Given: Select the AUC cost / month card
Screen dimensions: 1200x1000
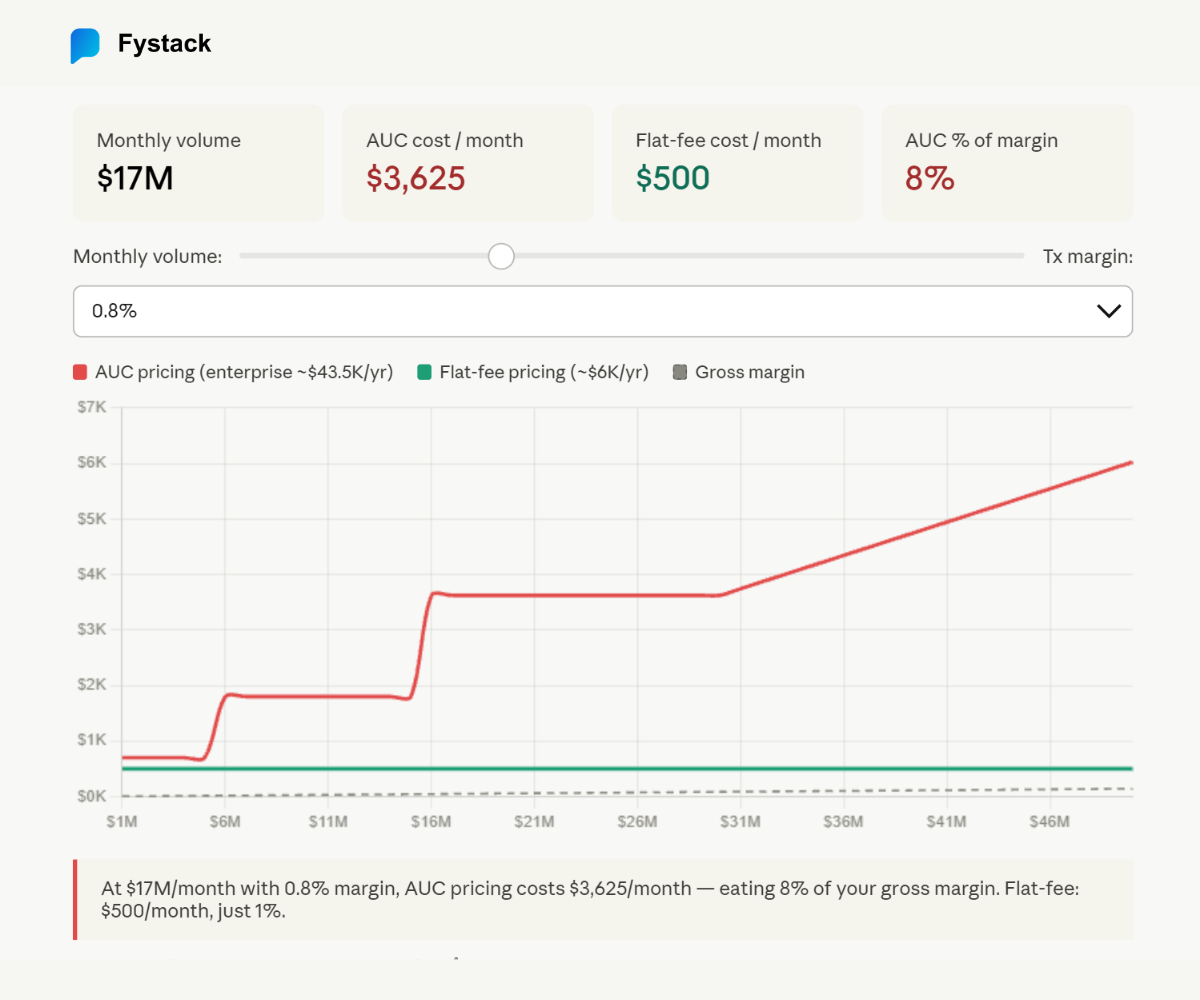Looking at the screenshot, I should coord(467,162).
